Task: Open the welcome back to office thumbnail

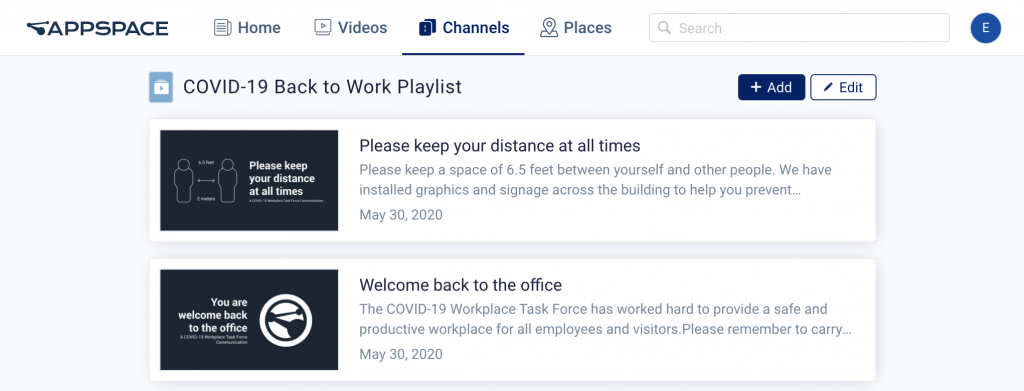Action: pyautogui.click(x=249, y=320)
